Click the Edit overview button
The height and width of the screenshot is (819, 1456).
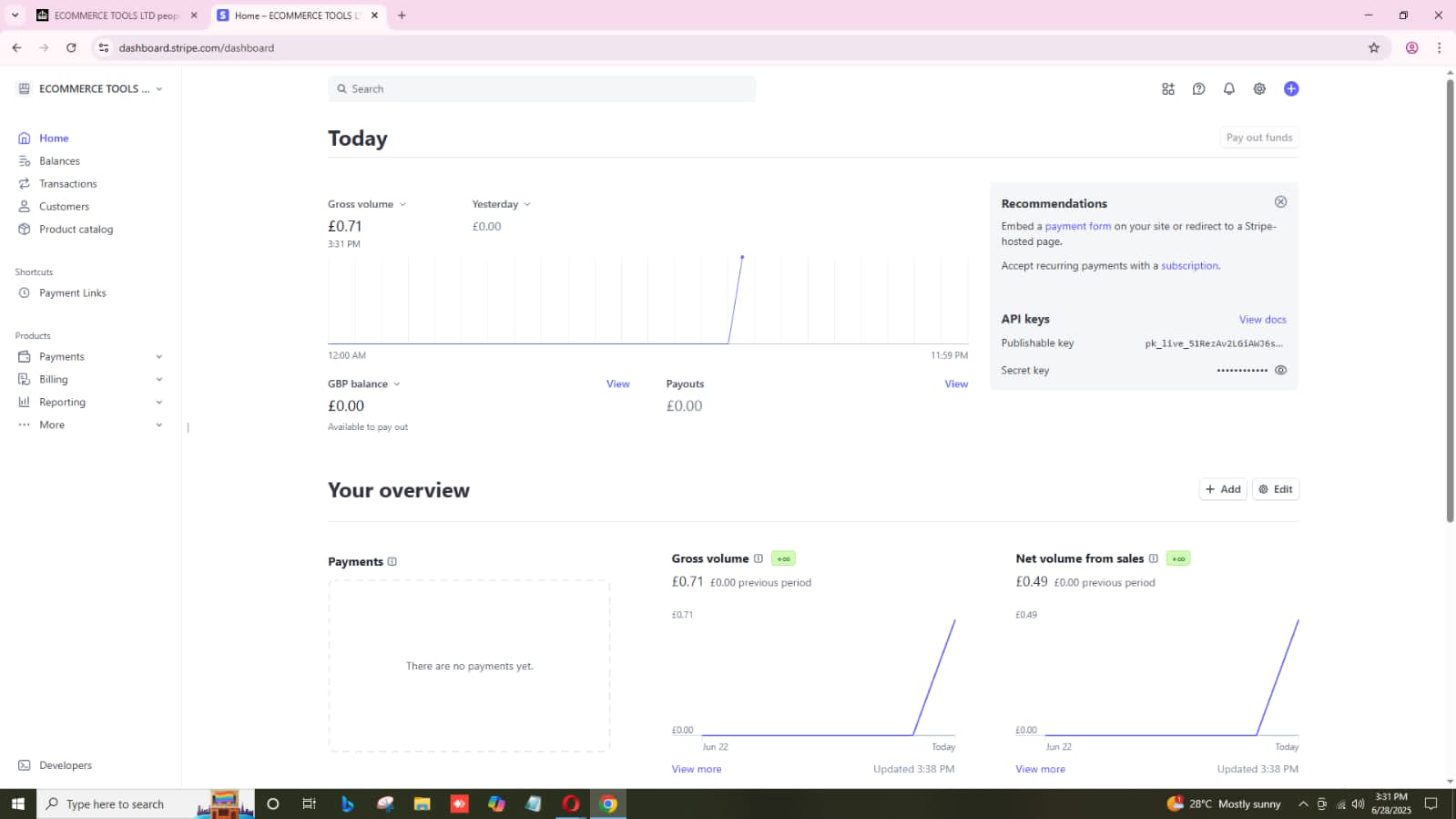[1275, 490]
